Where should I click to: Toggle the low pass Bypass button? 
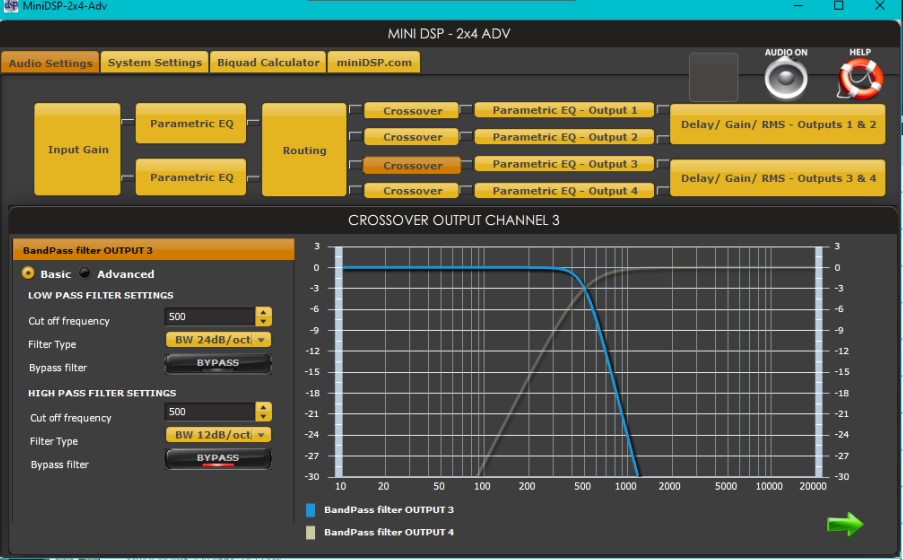coord(218,364)
